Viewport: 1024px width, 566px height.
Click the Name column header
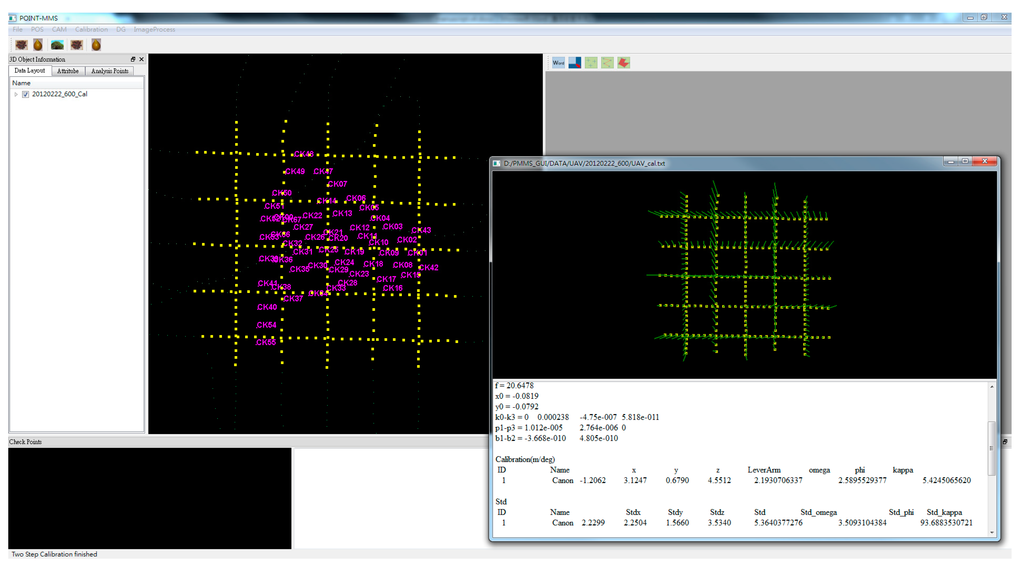(22, 83)
